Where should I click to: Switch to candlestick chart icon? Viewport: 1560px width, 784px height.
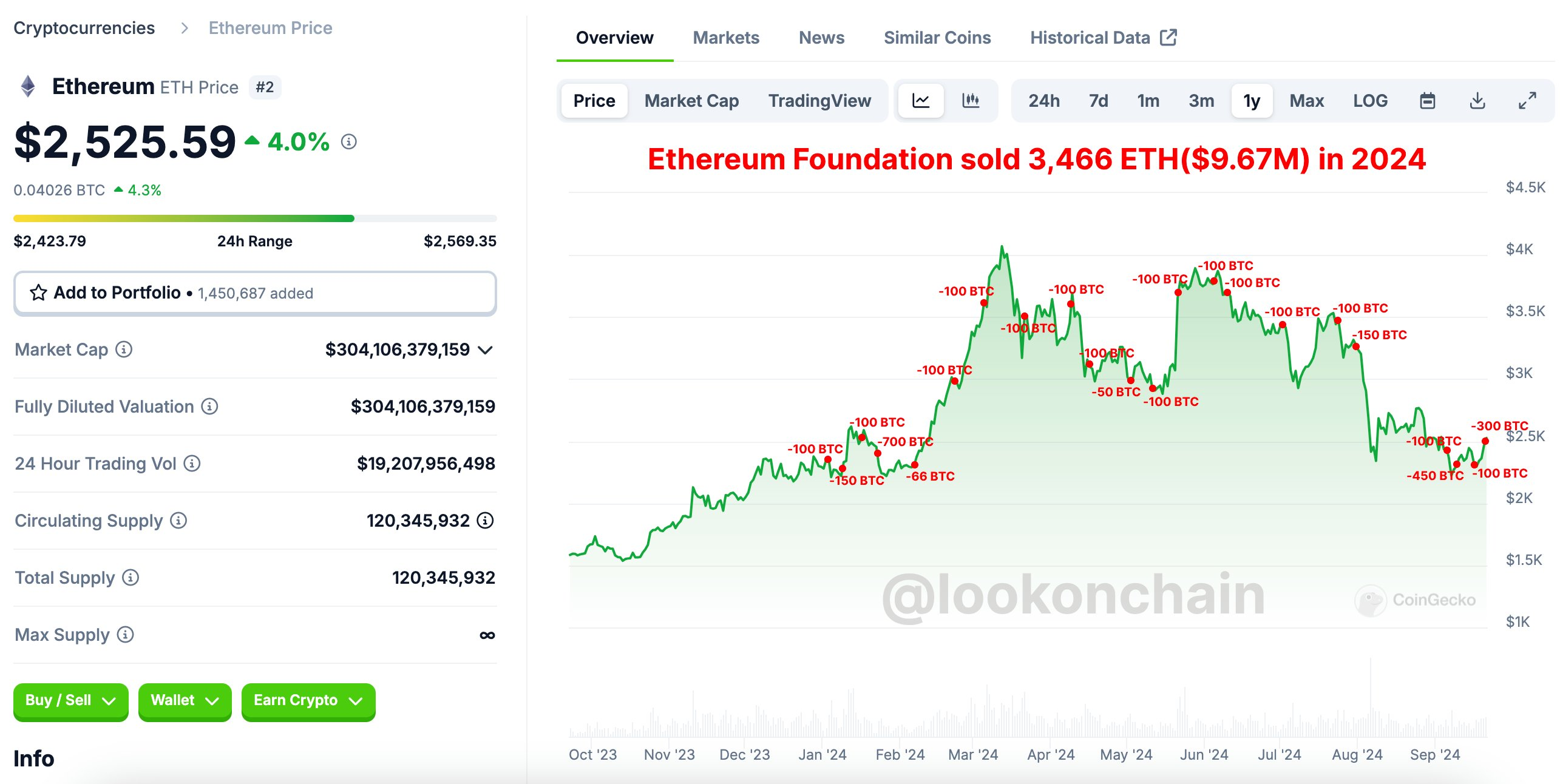point(970,101)
